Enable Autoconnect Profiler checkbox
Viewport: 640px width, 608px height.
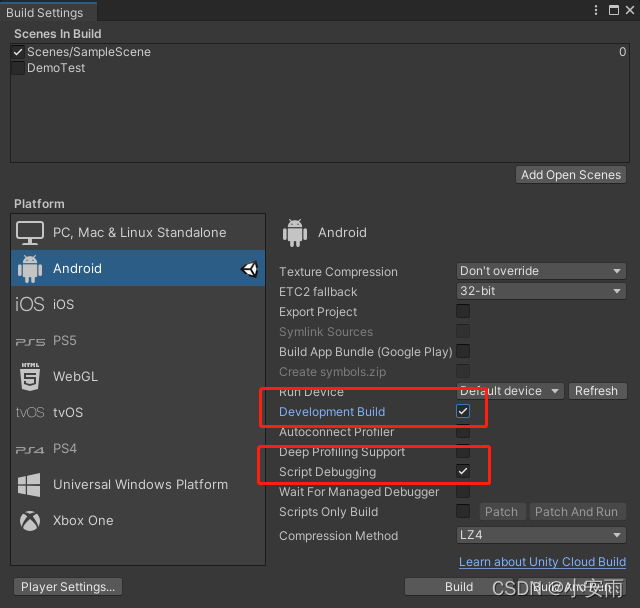pos(463,431)
